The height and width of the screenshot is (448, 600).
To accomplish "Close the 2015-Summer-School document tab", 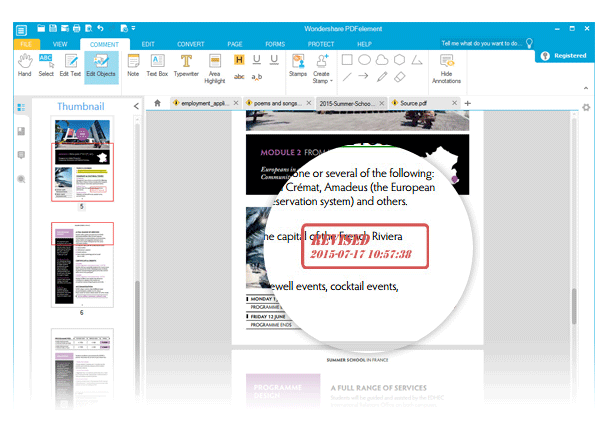I will (x=382, y=103).
